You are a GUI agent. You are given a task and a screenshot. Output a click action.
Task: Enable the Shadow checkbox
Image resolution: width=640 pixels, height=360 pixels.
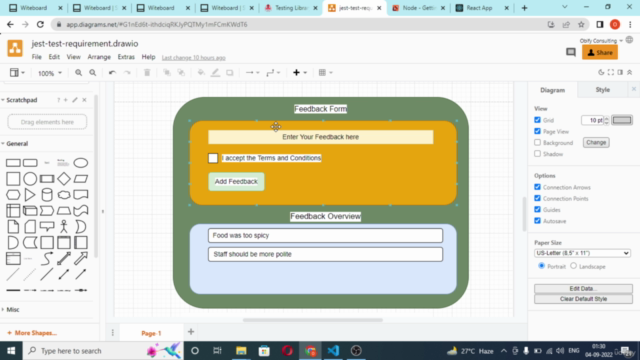[537, 154]
